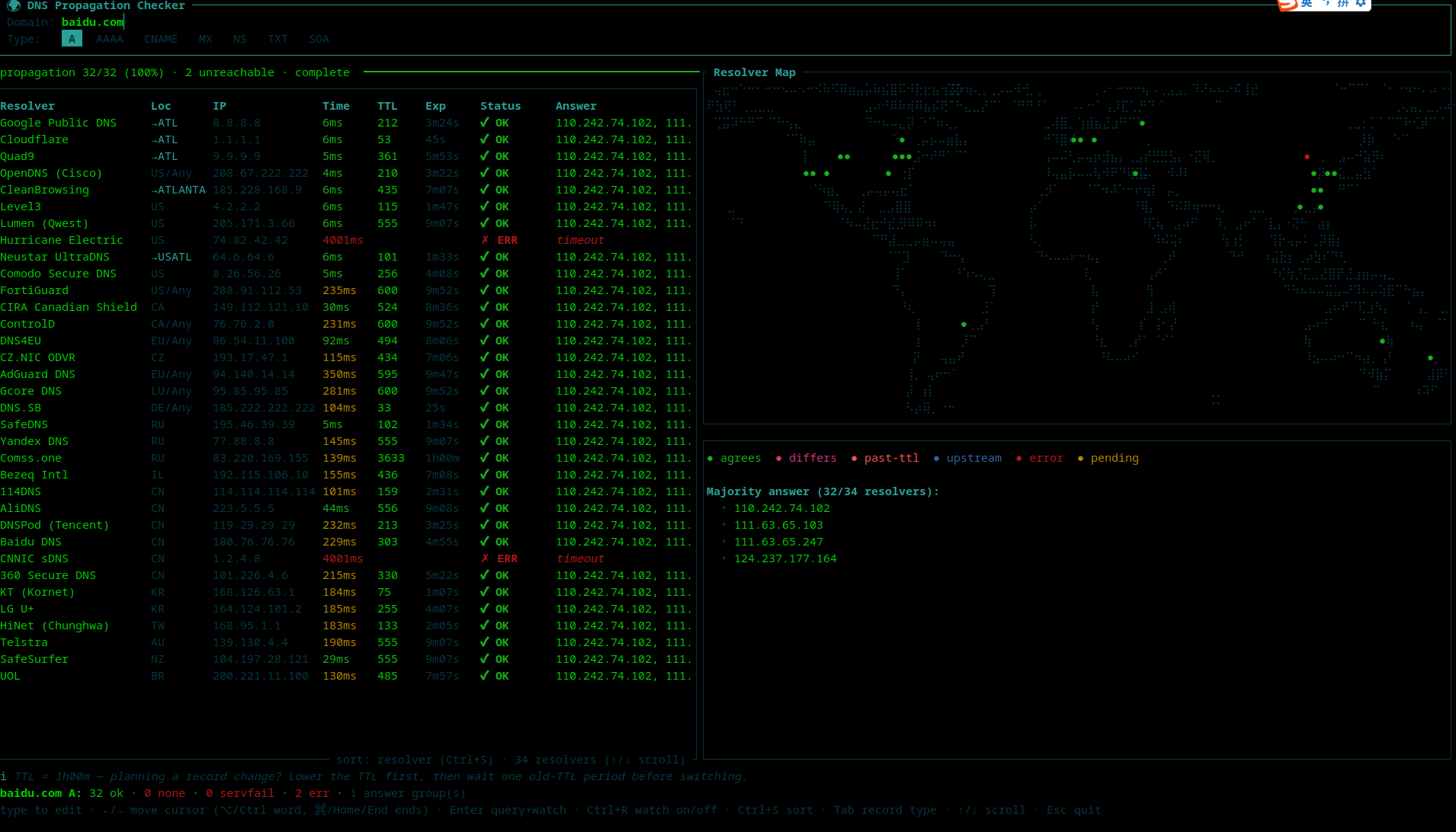Viewport: 1456px width, 832px height.
Task: Click the info 'i' icon beside the TTL tip
Action: point(3,776)
